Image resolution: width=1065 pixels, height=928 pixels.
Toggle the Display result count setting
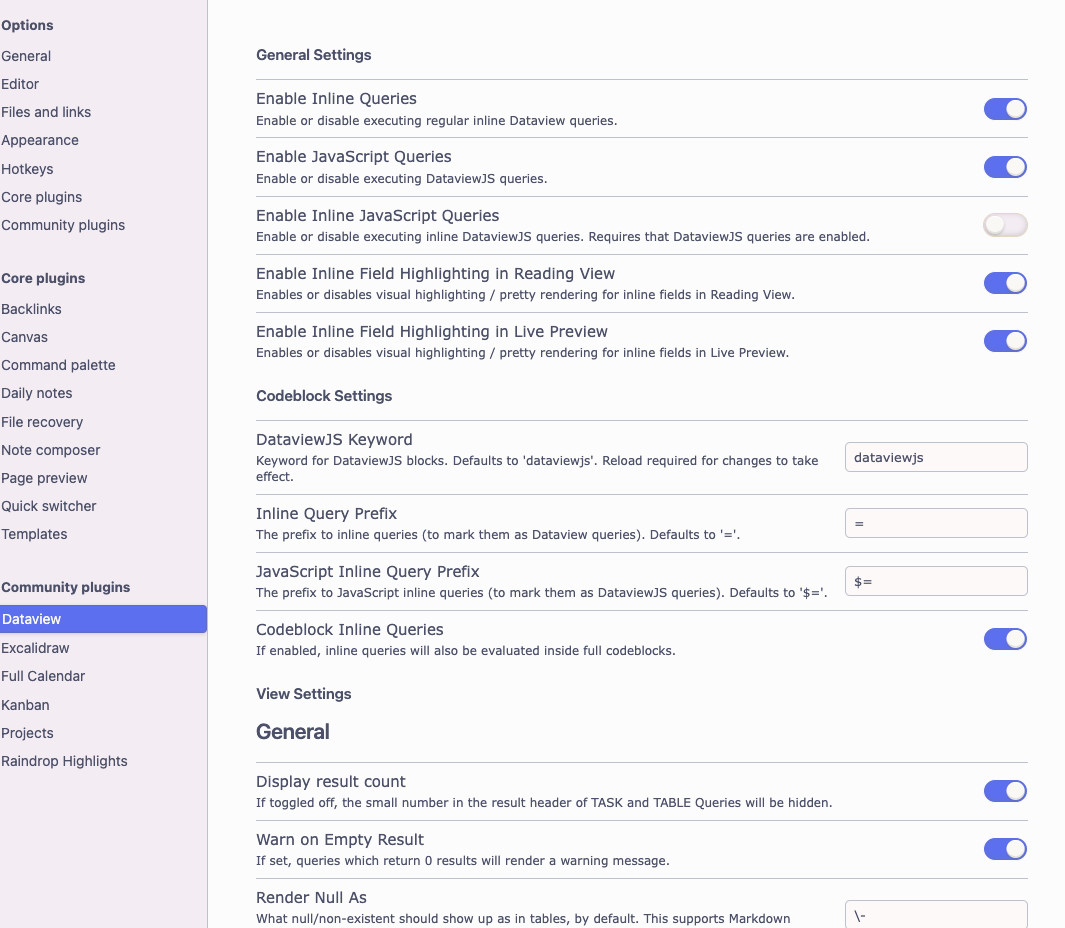(1005, 791)
